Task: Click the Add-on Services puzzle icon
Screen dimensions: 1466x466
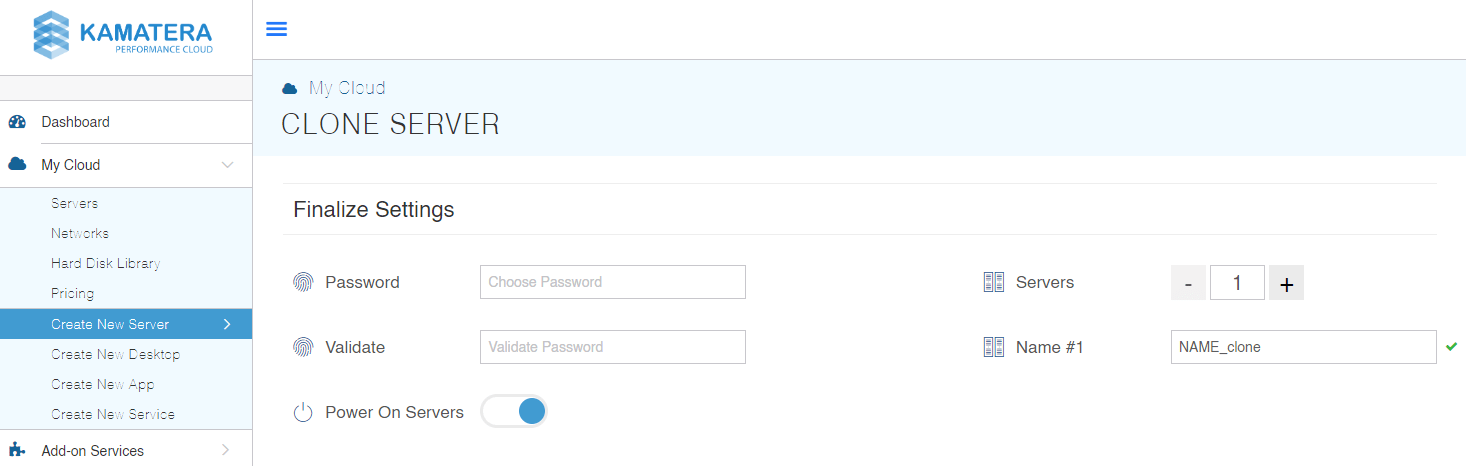Action: (17, 450)
